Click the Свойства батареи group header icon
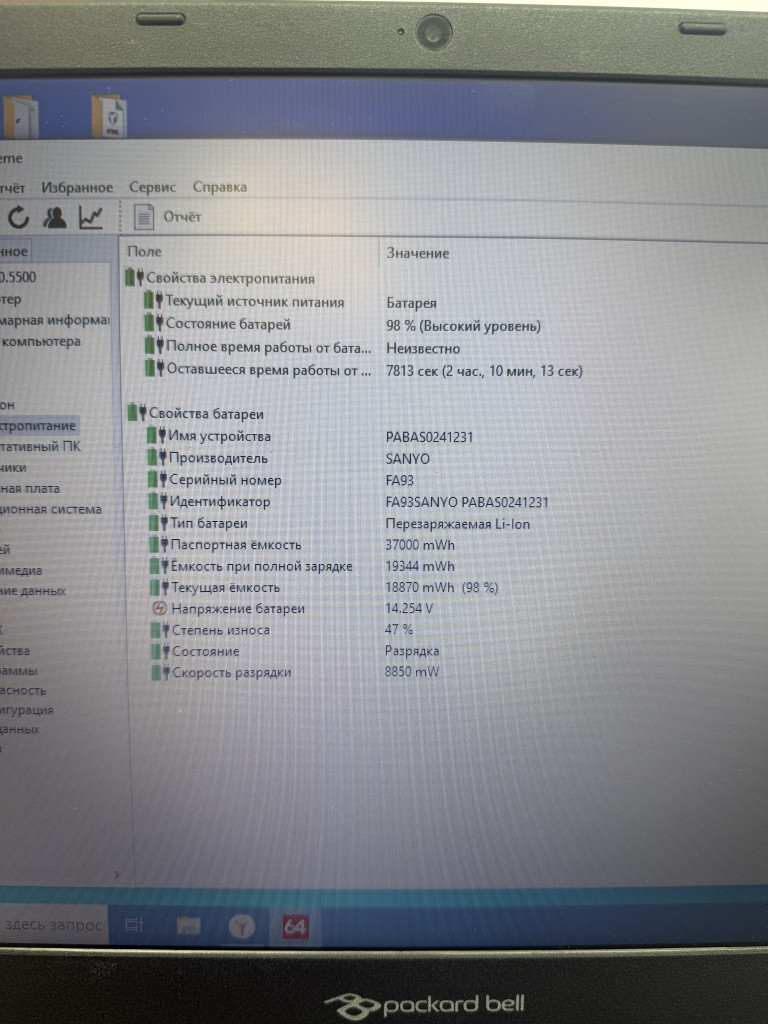The image size is (768, 1024). pos(136,414)
